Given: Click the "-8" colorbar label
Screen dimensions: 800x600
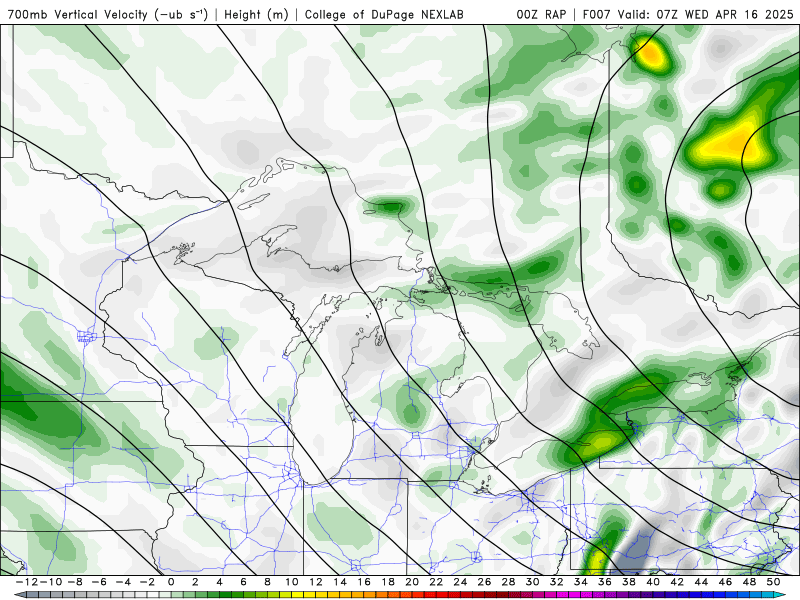Looking at the screenshot, I should pyautogui.click(x=74, y=582).
